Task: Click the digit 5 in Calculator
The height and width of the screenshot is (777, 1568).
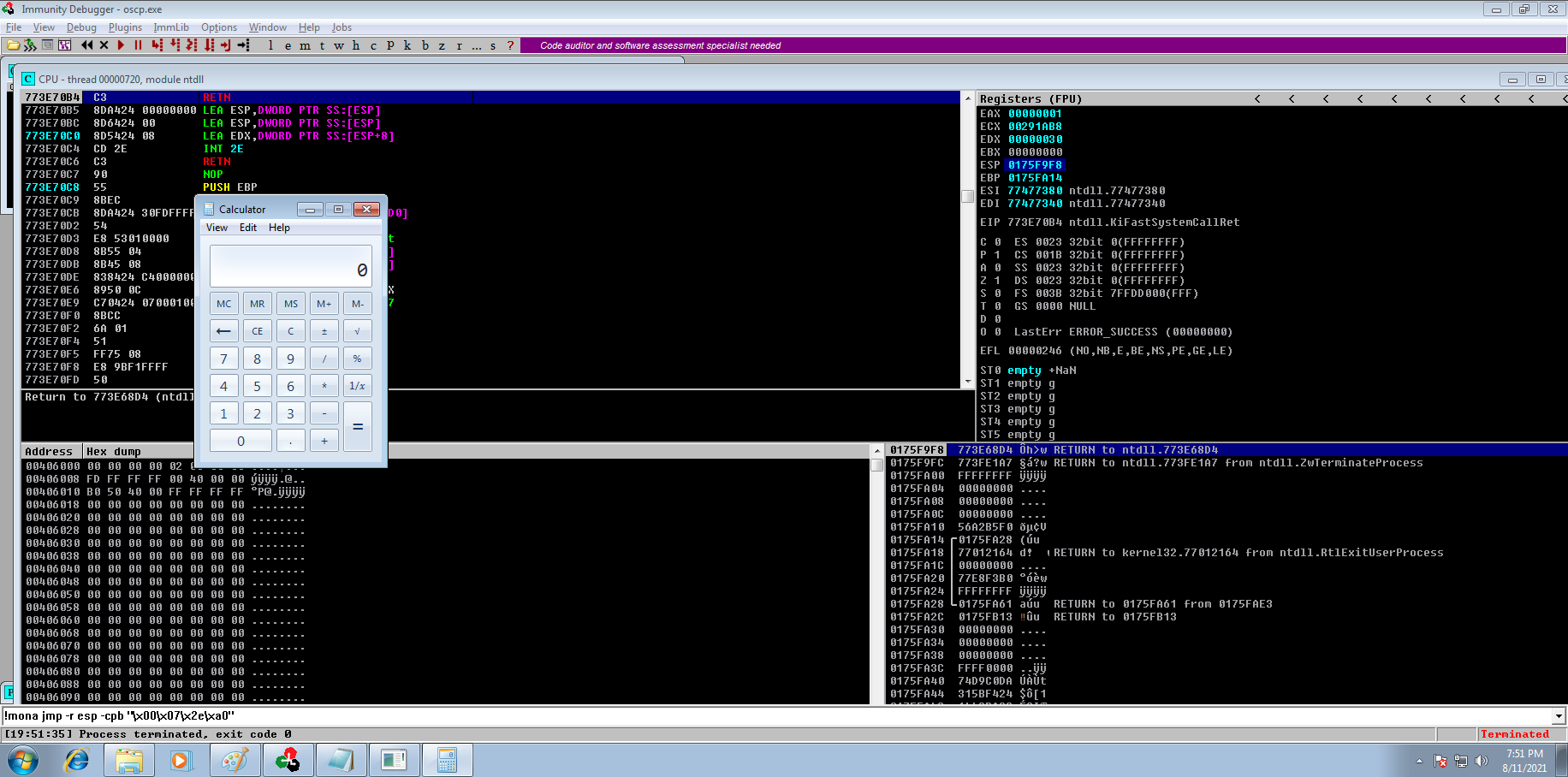Action: pyautogui.click(x=258, y=386)
